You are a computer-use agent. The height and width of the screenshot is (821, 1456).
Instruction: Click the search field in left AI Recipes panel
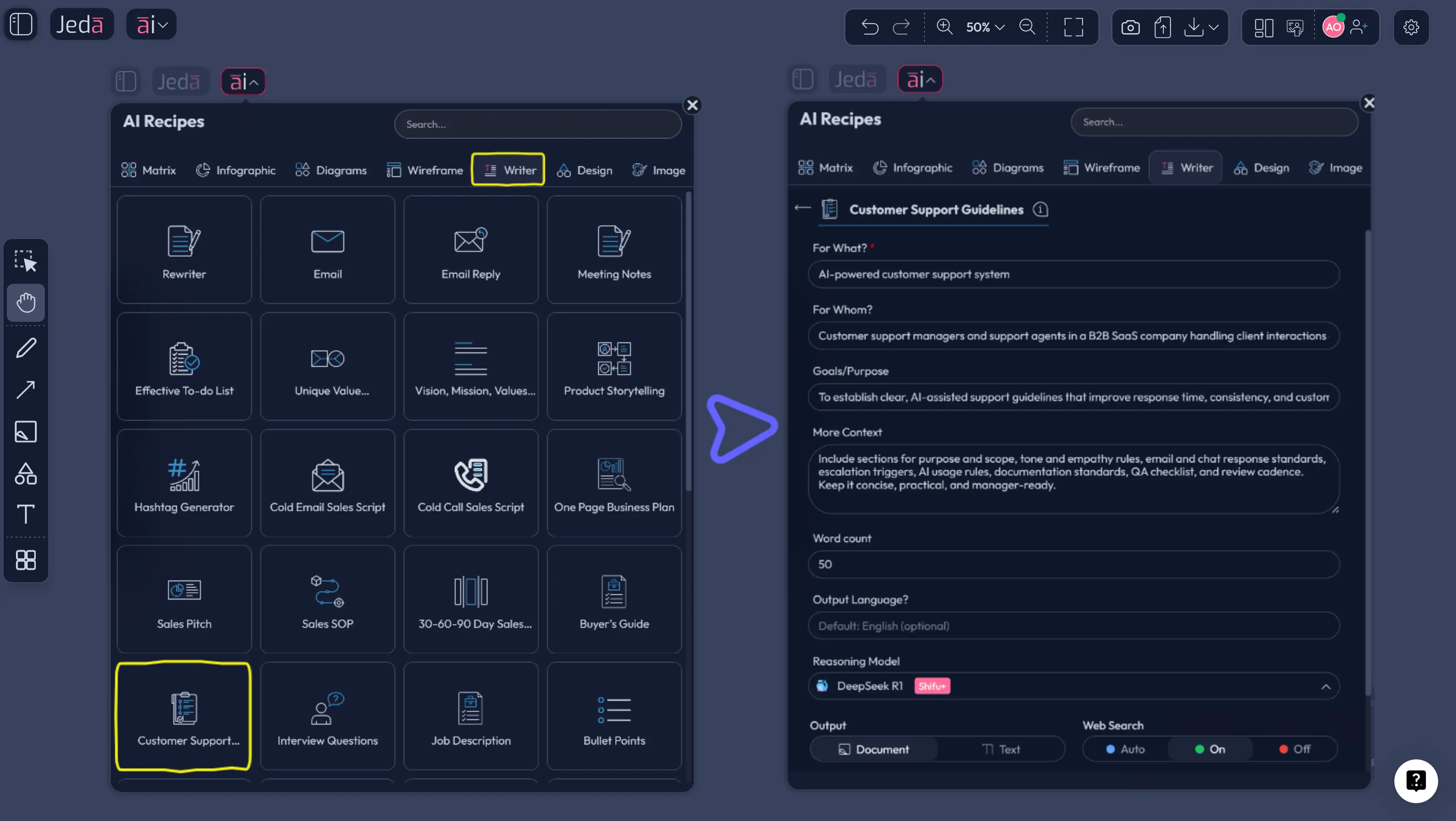point(538,124)
